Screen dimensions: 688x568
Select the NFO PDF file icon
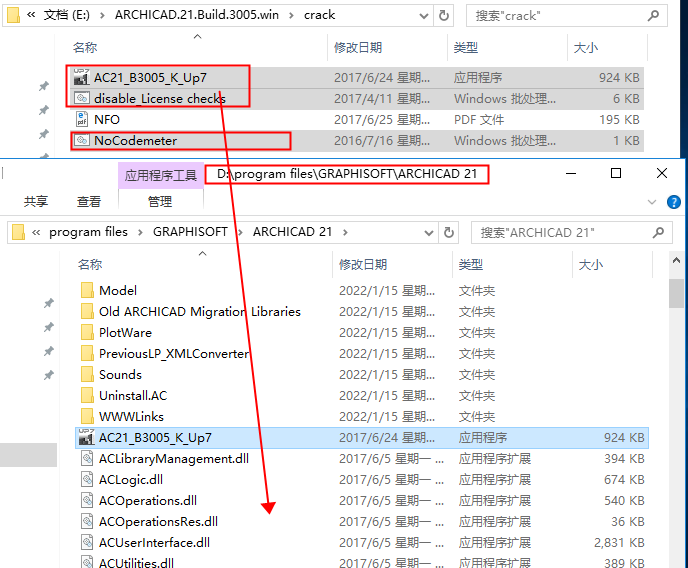point(81,120)
